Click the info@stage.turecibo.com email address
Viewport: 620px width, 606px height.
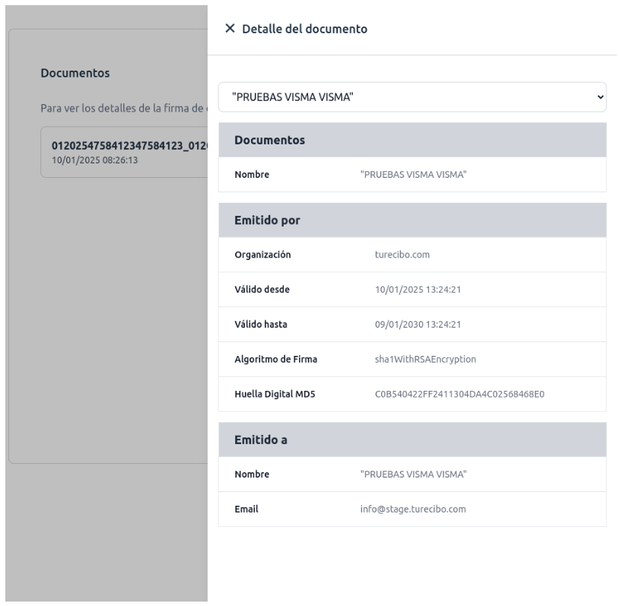click(413, 509)
